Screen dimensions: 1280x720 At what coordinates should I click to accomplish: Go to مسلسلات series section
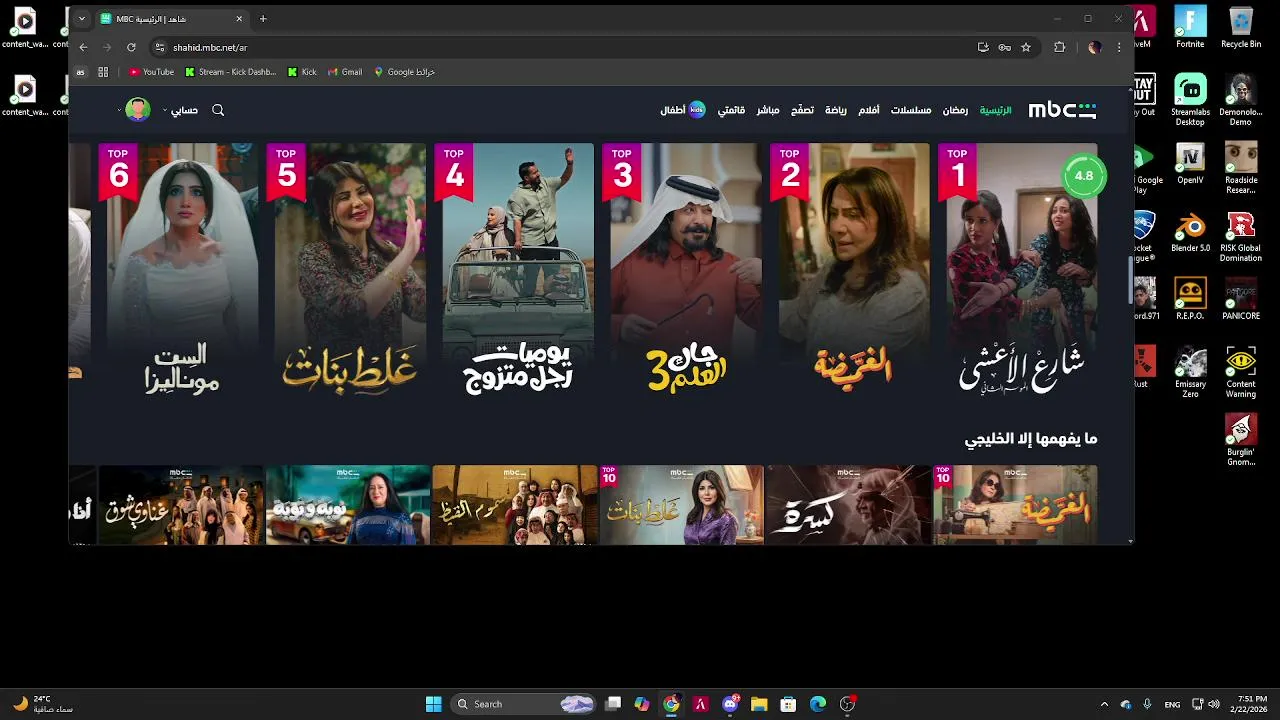click(x=911, y=110)
